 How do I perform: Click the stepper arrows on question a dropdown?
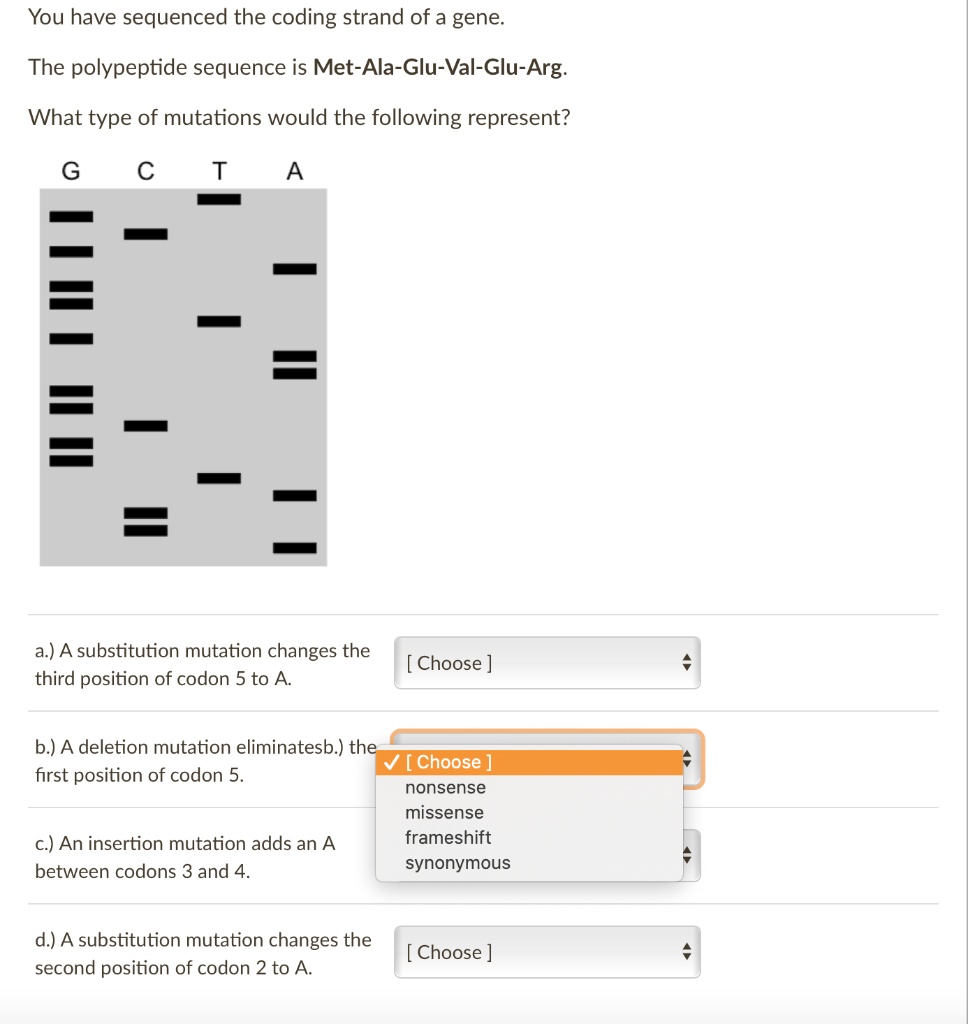[687, 662]
